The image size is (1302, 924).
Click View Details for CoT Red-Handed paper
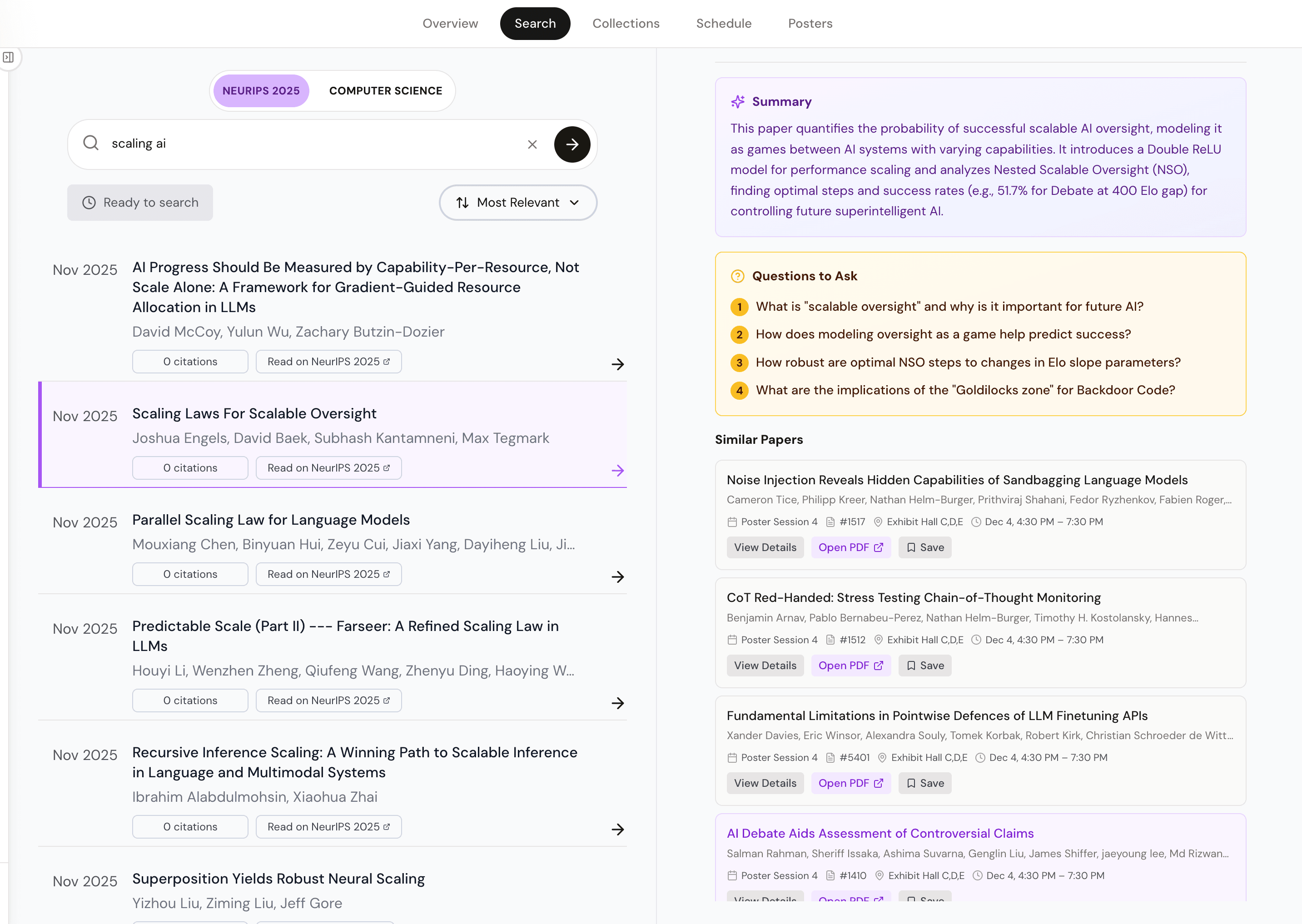pyautogui.click(x=765, y=665)
